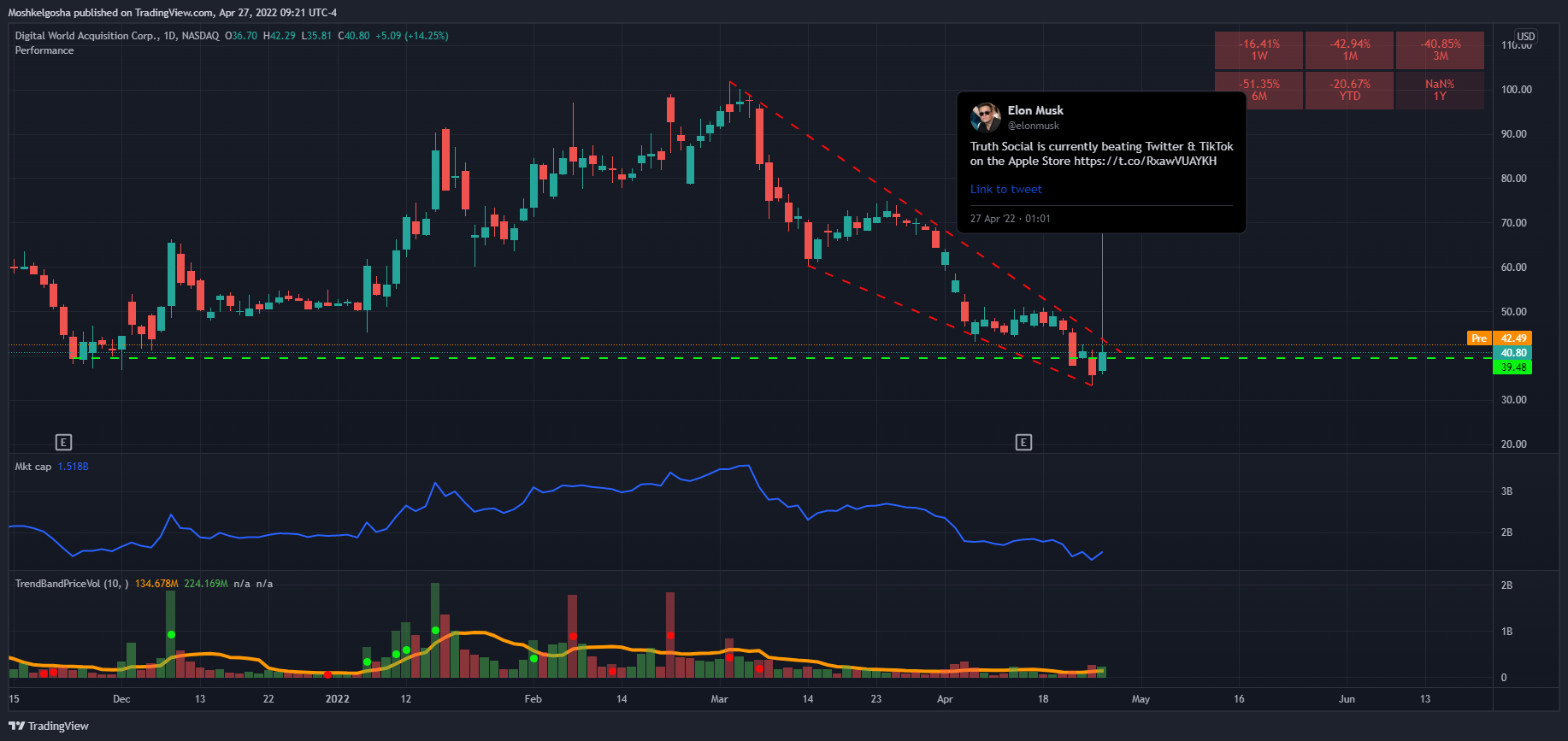Select the orange Pre 42.49 price label
1568x741 pixels.
tap(1500, 338)
